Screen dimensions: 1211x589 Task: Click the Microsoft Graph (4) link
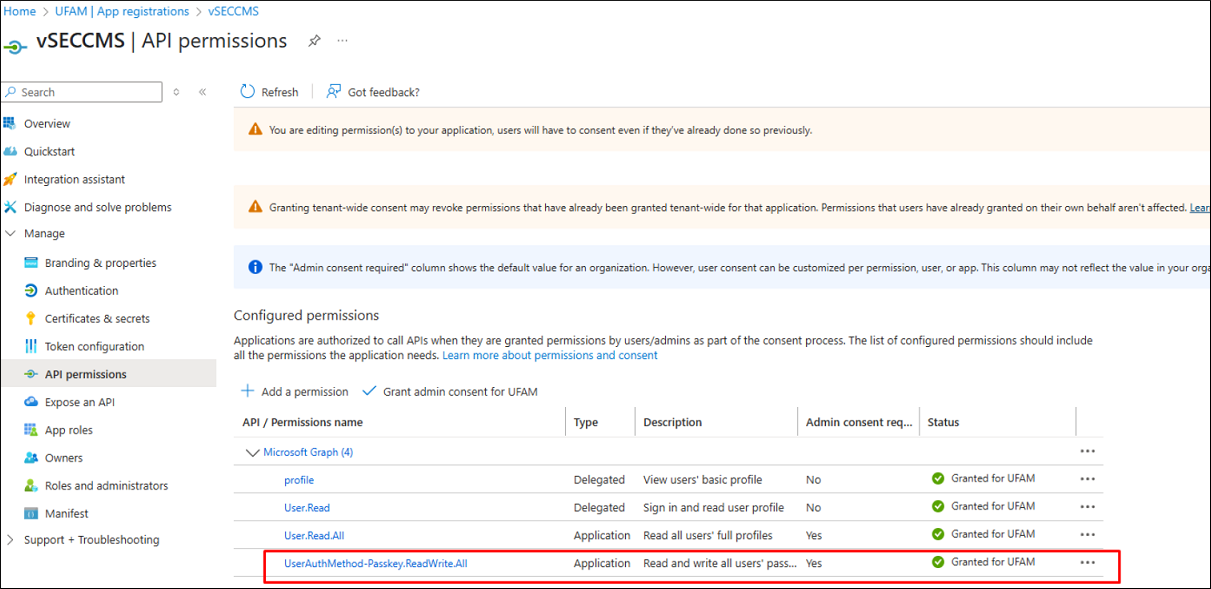coord(308,452)
